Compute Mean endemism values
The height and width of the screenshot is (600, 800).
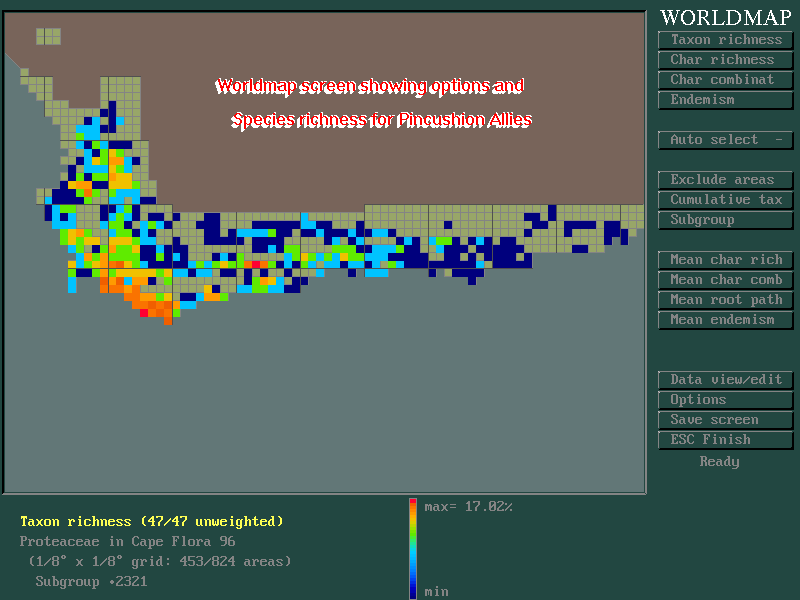[x=725, y=319]
